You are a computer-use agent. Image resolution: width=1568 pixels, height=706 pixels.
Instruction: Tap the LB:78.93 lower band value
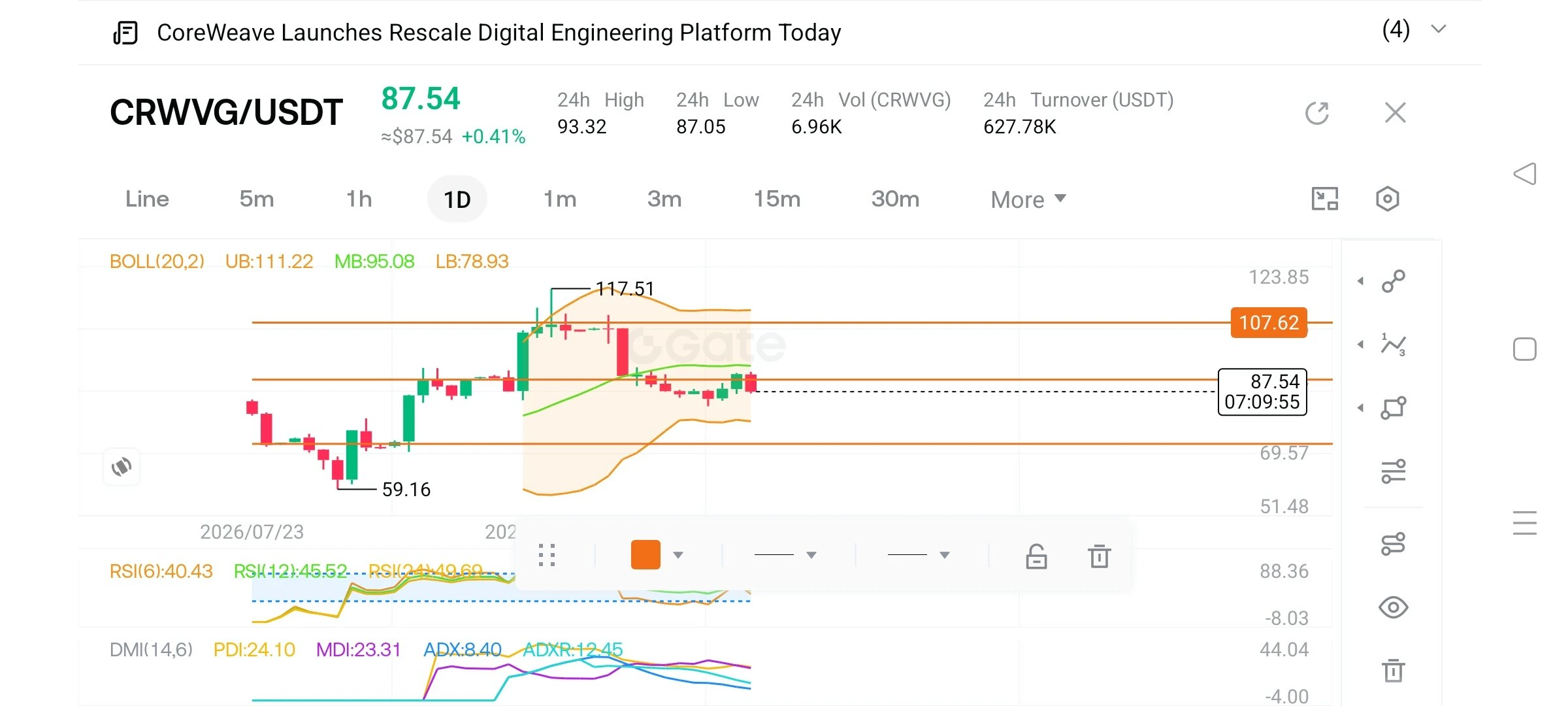pos(472,261)
